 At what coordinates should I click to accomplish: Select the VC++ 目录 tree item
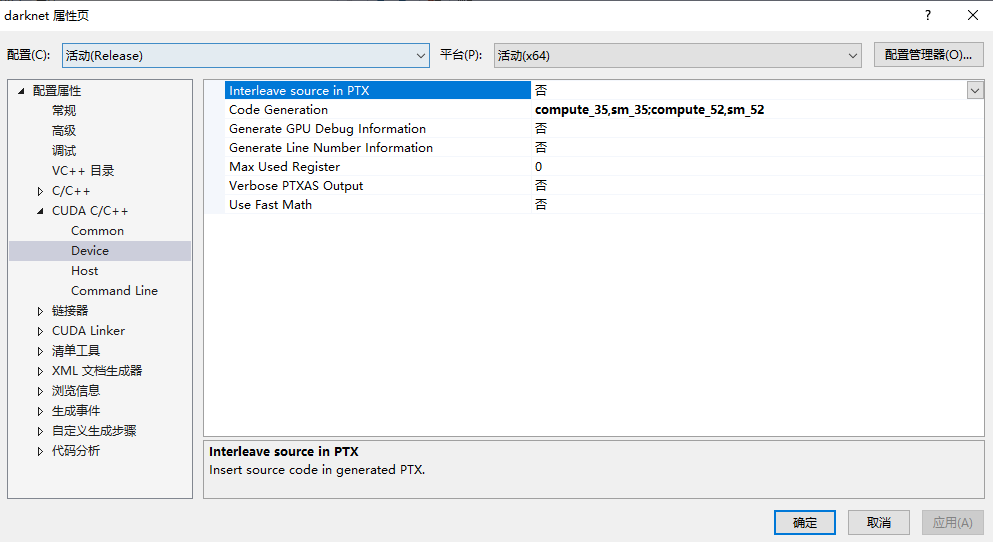(x=83, y=171)
